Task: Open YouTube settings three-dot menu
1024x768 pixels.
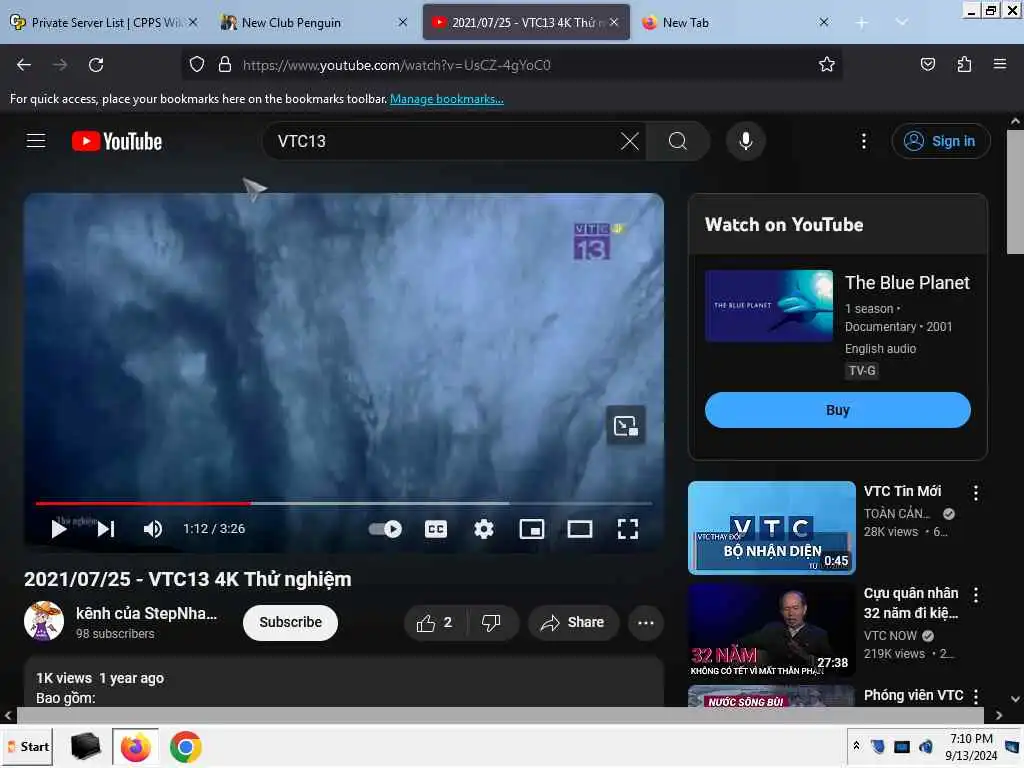Action: click(863, 141)
